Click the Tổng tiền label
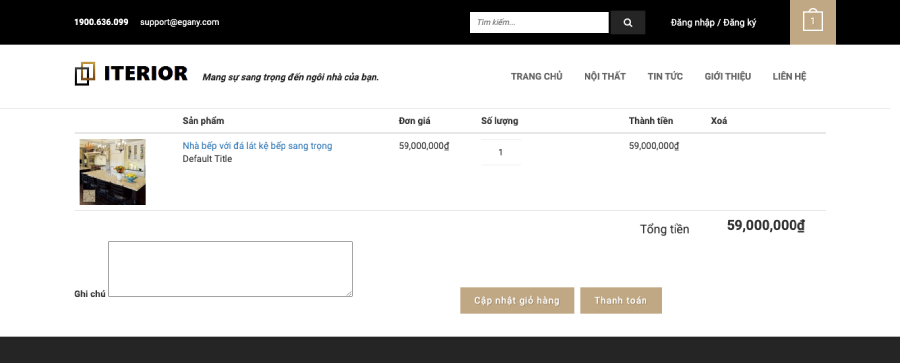 (x=665, y=229)
